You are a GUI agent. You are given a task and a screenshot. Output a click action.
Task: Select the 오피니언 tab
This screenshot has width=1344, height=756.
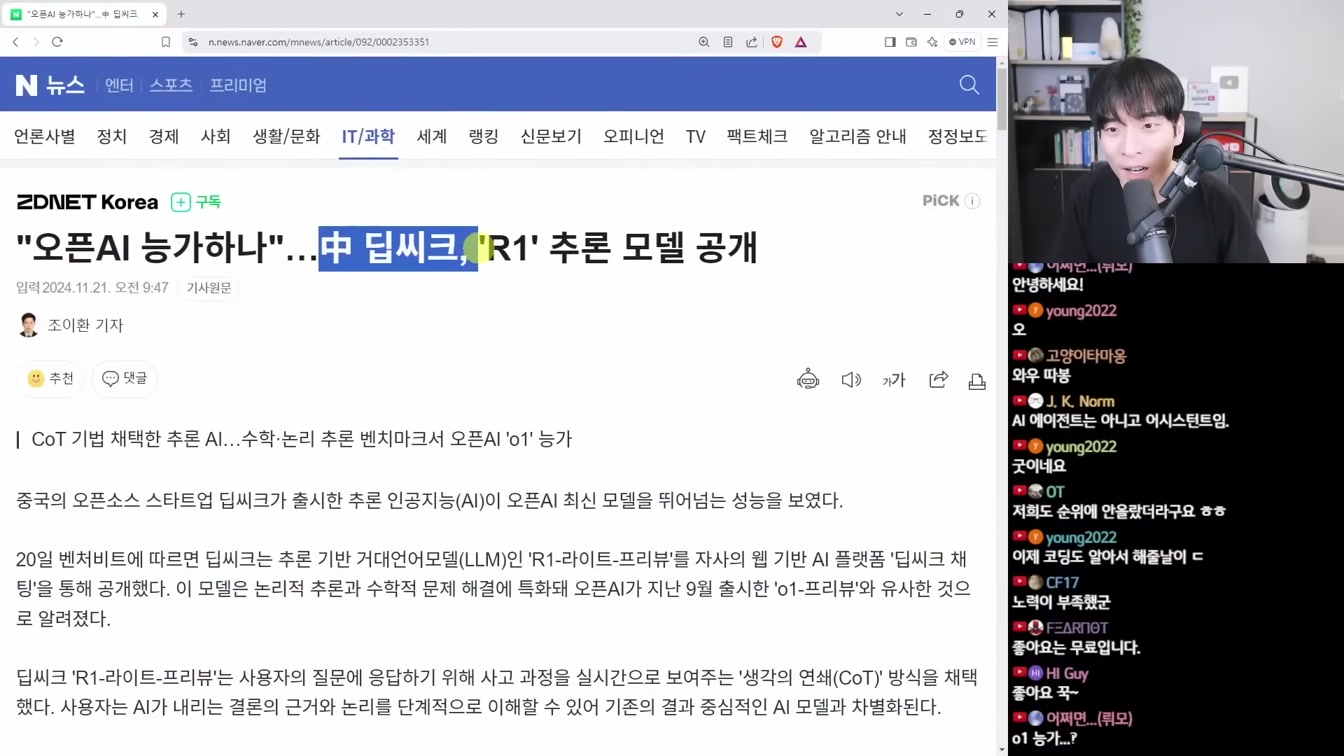(633, 136)
